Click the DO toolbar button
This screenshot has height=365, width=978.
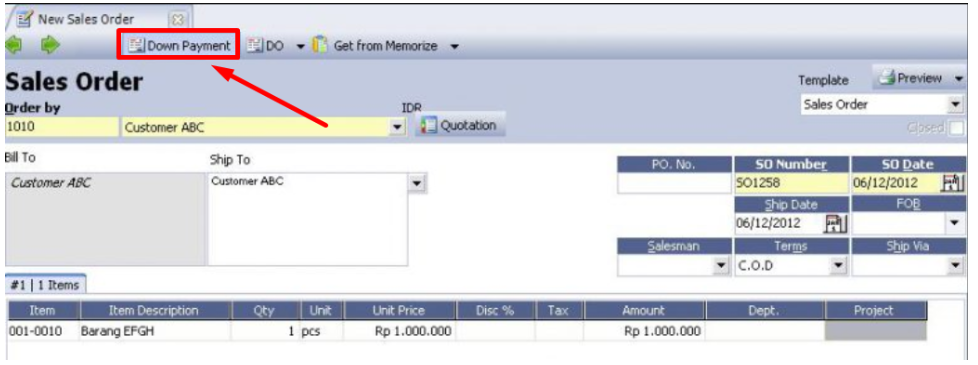(x=266, y=46)
